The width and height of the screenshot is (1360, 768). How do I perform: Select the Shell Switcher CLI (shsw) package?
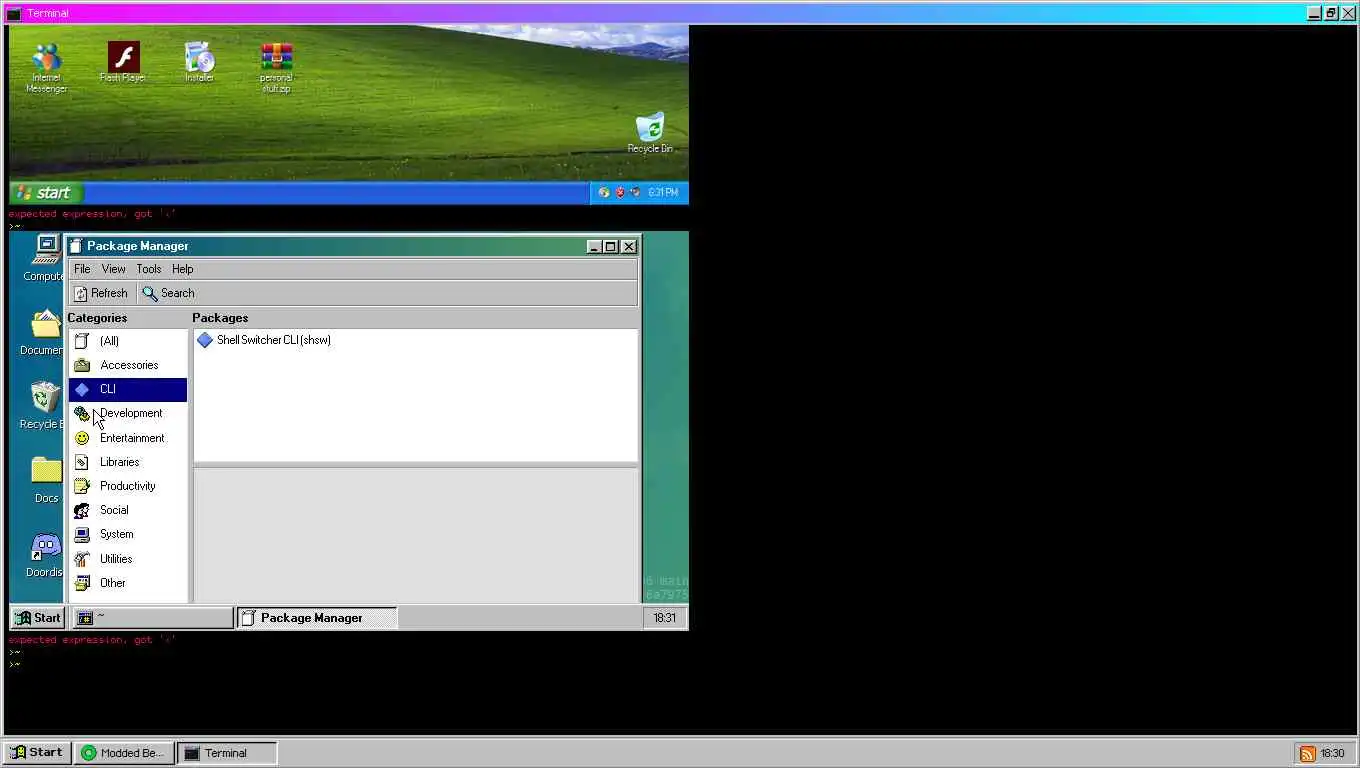264,340
